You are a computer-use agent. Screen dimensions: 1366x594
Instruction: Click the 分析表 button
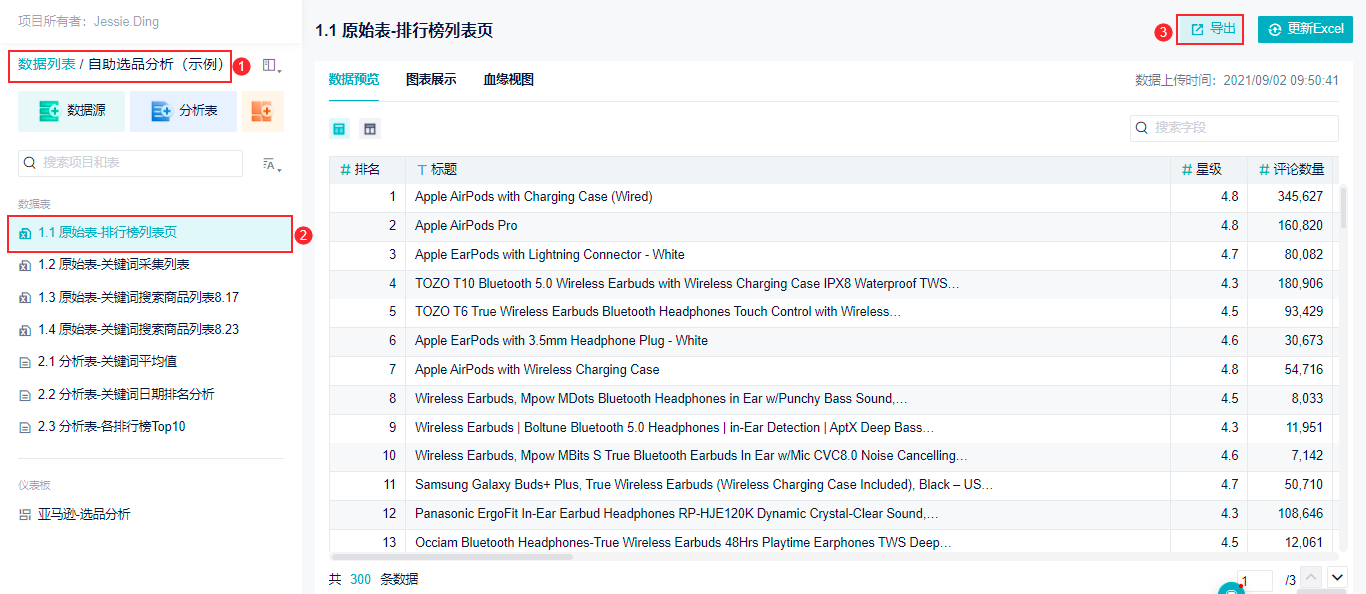(x=183, y=111)
